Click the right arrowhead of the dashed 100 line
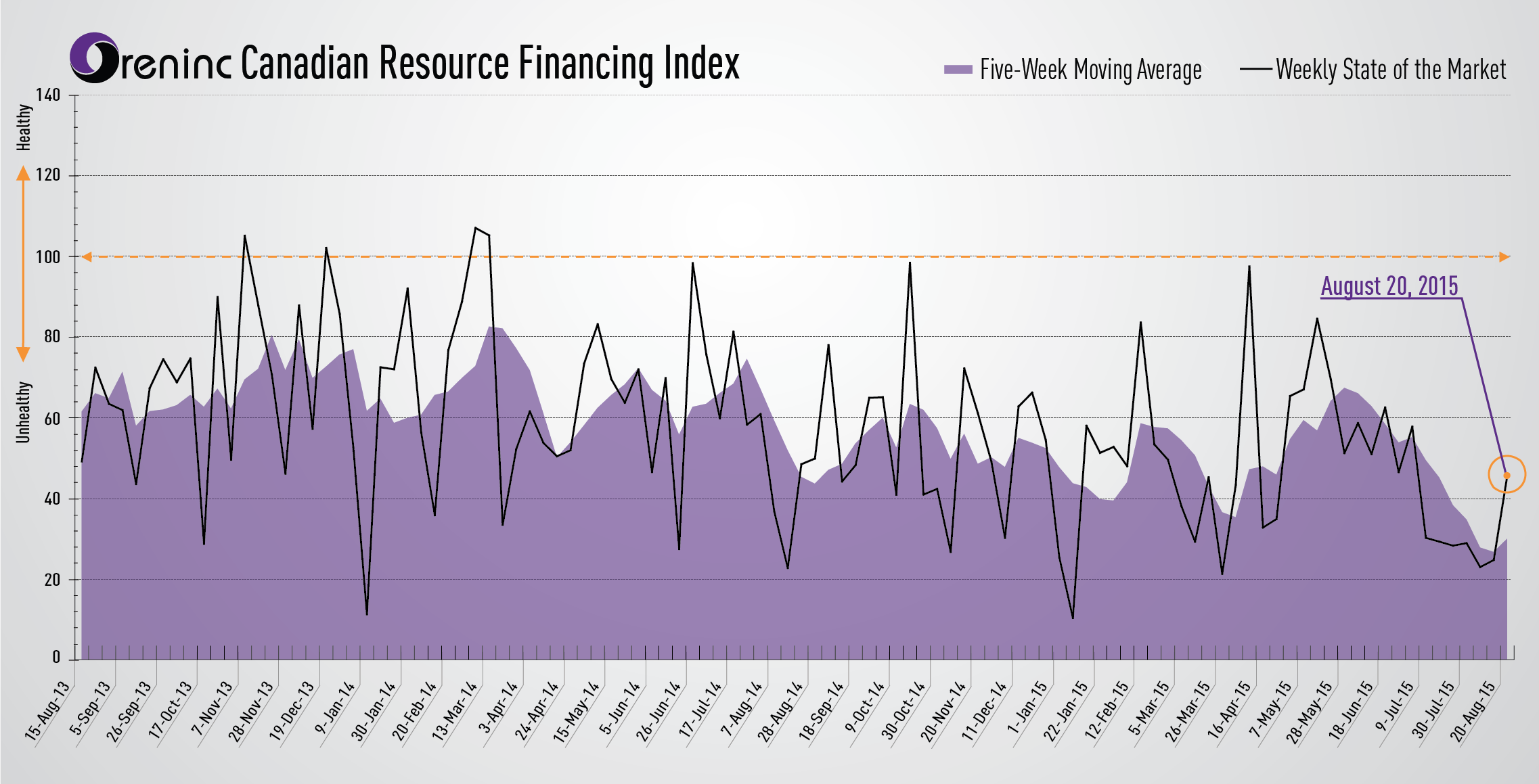 point(1504,256)
